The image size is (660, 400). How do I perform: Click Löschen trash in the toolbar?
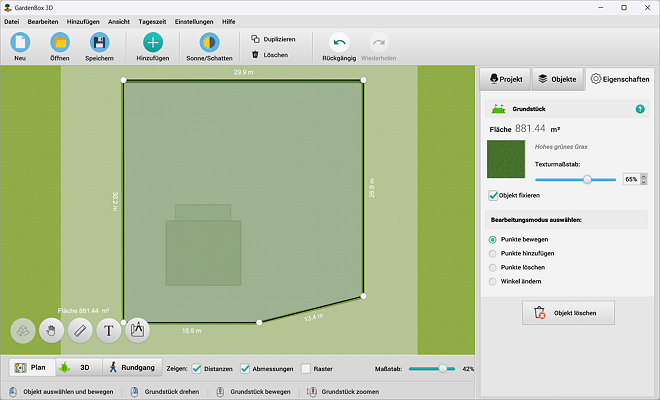(x=270, y=55)
